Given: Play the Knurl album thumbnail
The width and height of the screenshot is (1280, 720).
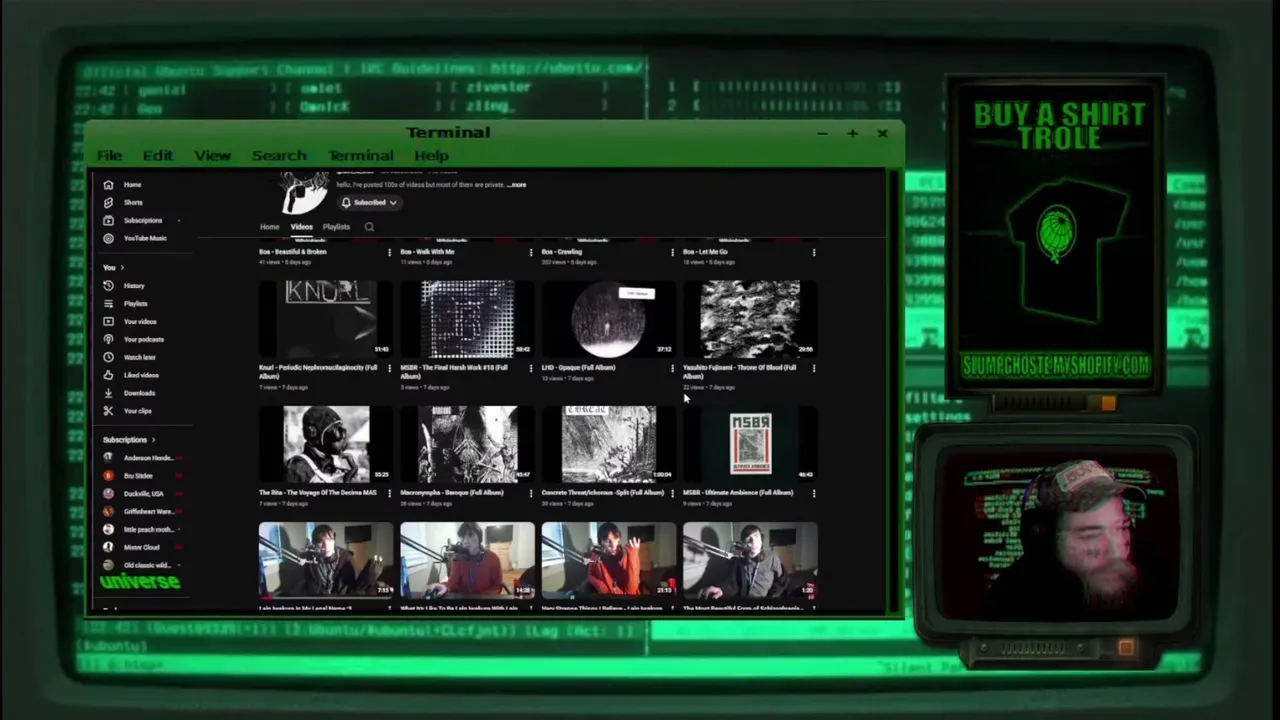Looking at the screenshot, I should tap(326, 318).
